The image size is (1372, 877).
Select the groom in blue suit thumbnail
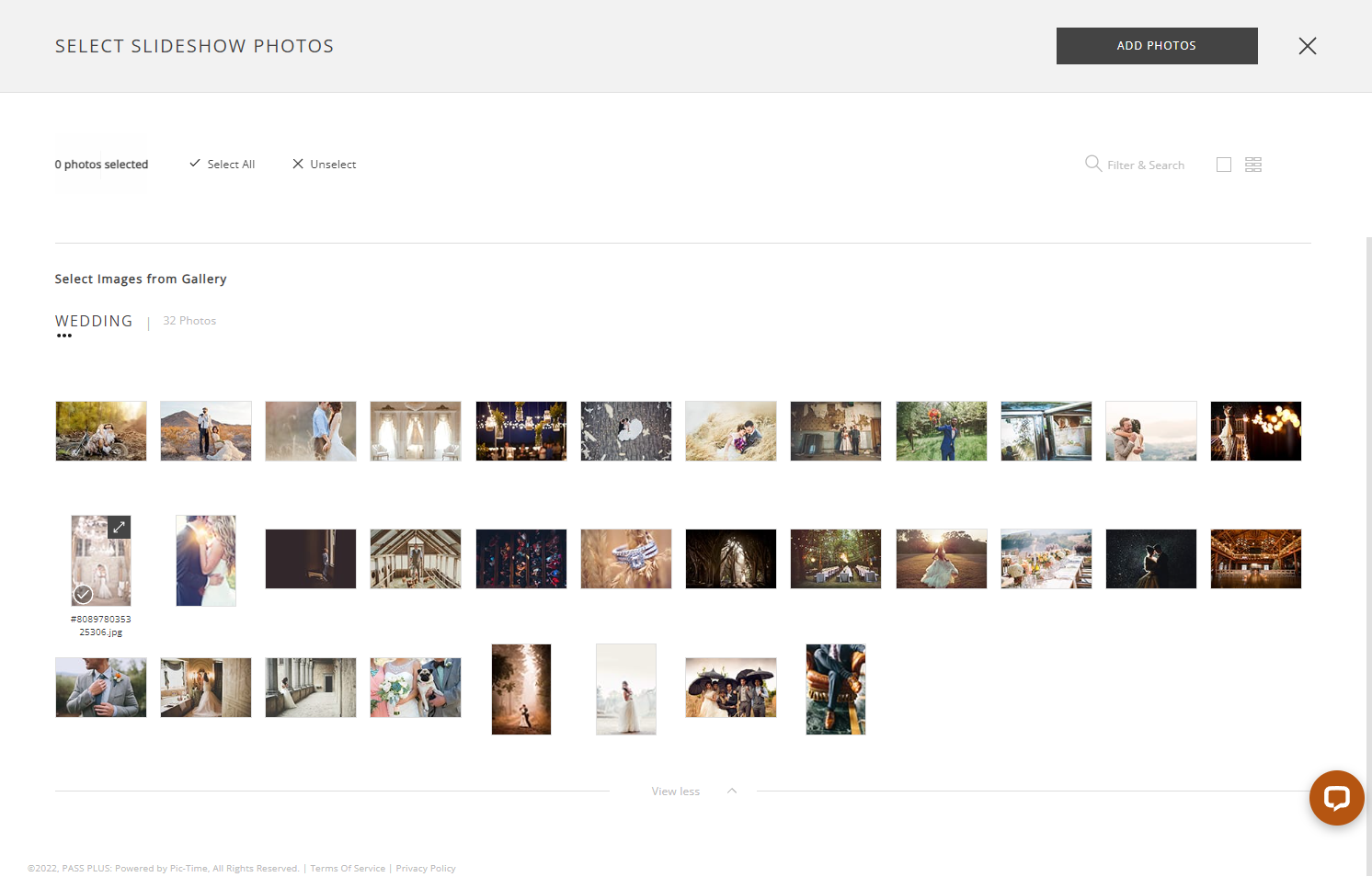[942, 431]
